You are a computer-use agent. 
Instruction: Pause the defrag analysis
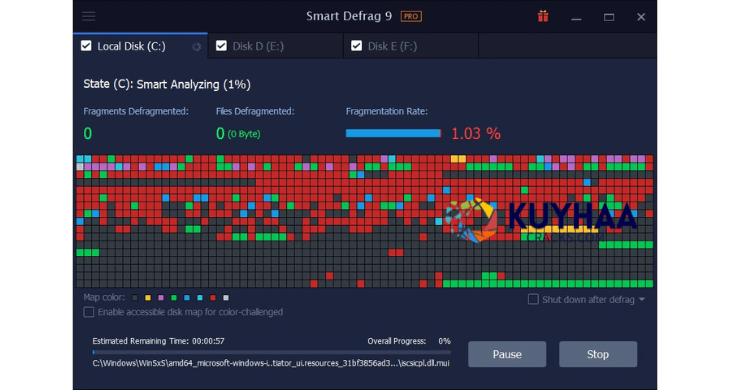pyautogui.click(x=507, y=354)
